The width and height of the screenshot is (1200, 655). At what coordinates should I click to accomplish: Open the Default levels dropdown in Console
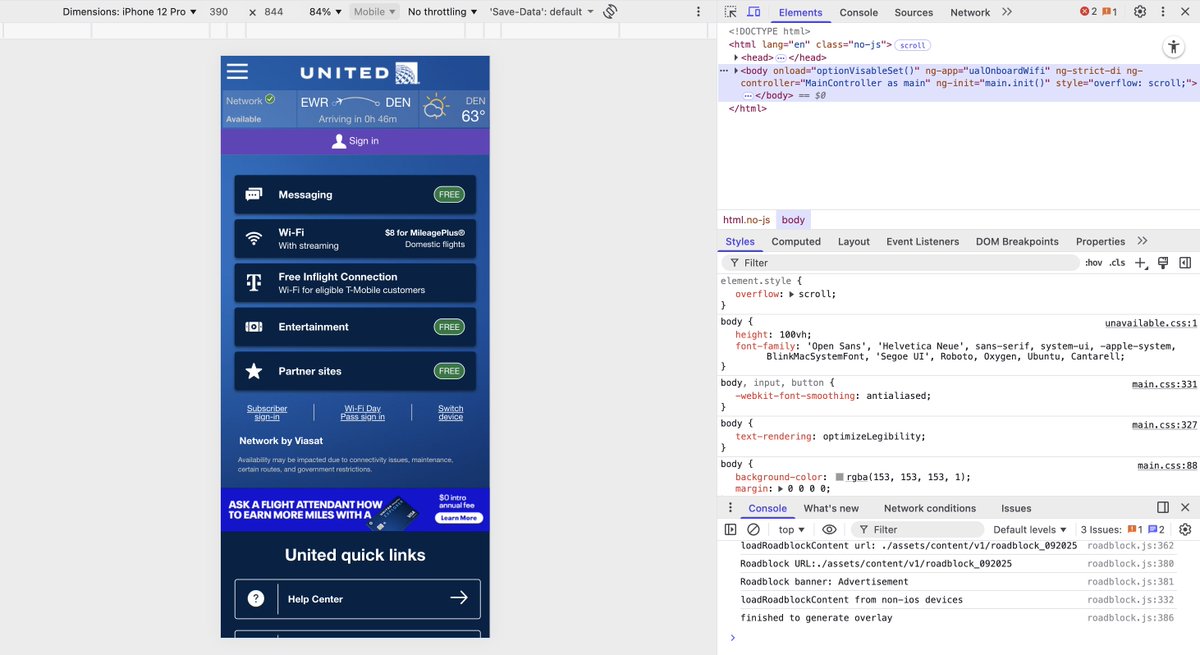[1030, 529]
